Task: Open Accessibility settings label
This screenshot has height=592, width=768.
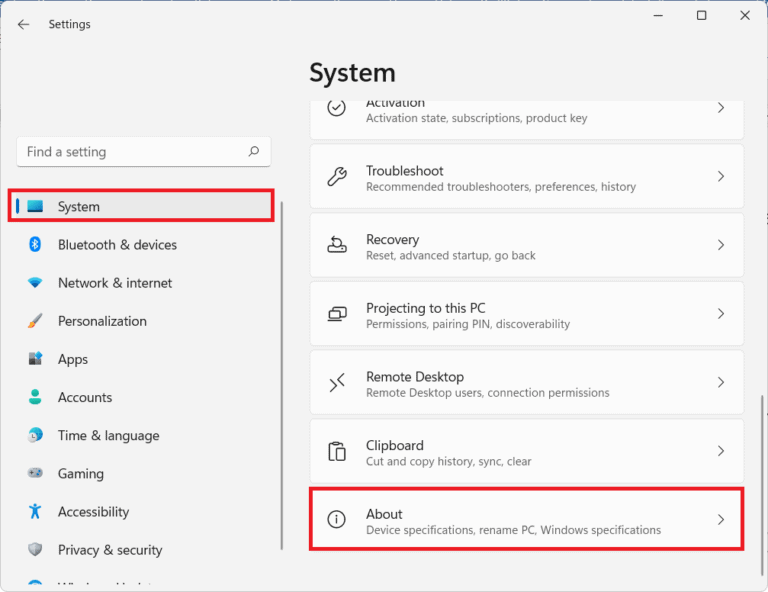Action: click(x=94, y=512)
